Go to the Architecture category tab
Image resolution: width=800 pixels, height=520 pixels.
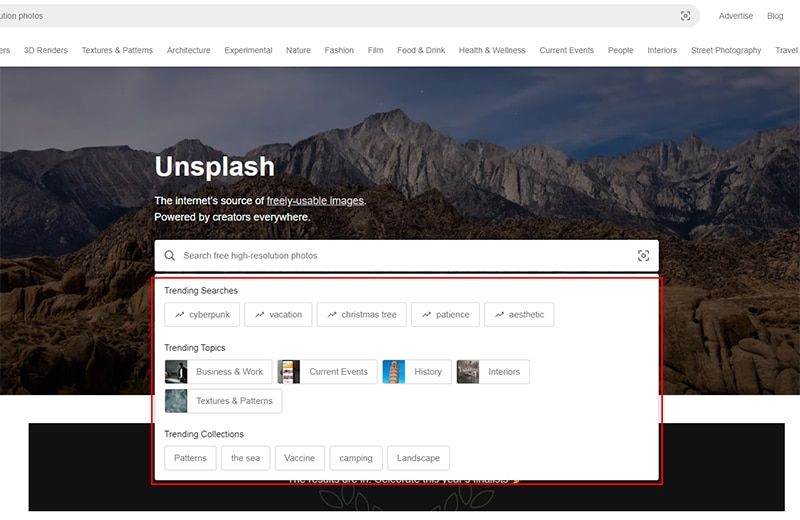(188, 50)
